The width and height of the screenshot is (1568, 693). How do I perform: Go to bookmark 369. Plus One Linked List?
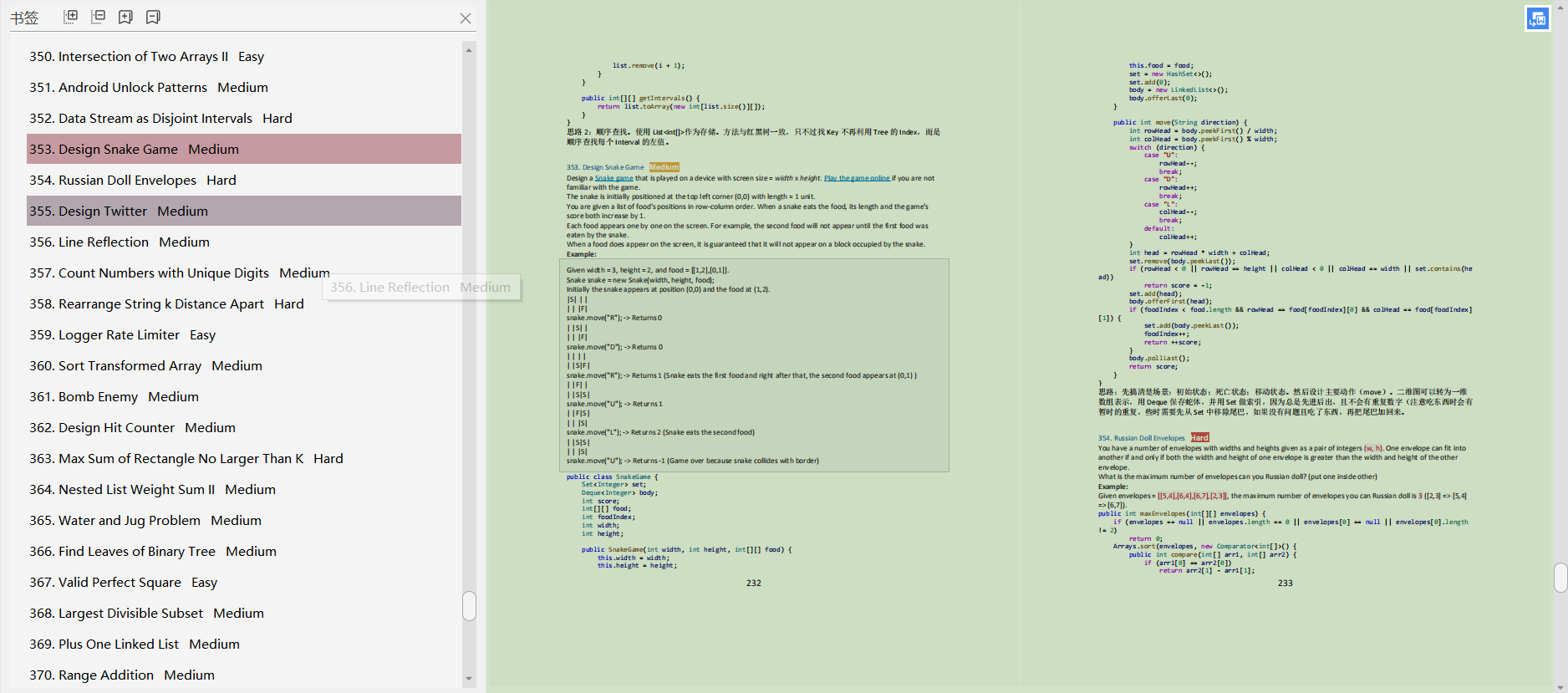coord(244,645)
